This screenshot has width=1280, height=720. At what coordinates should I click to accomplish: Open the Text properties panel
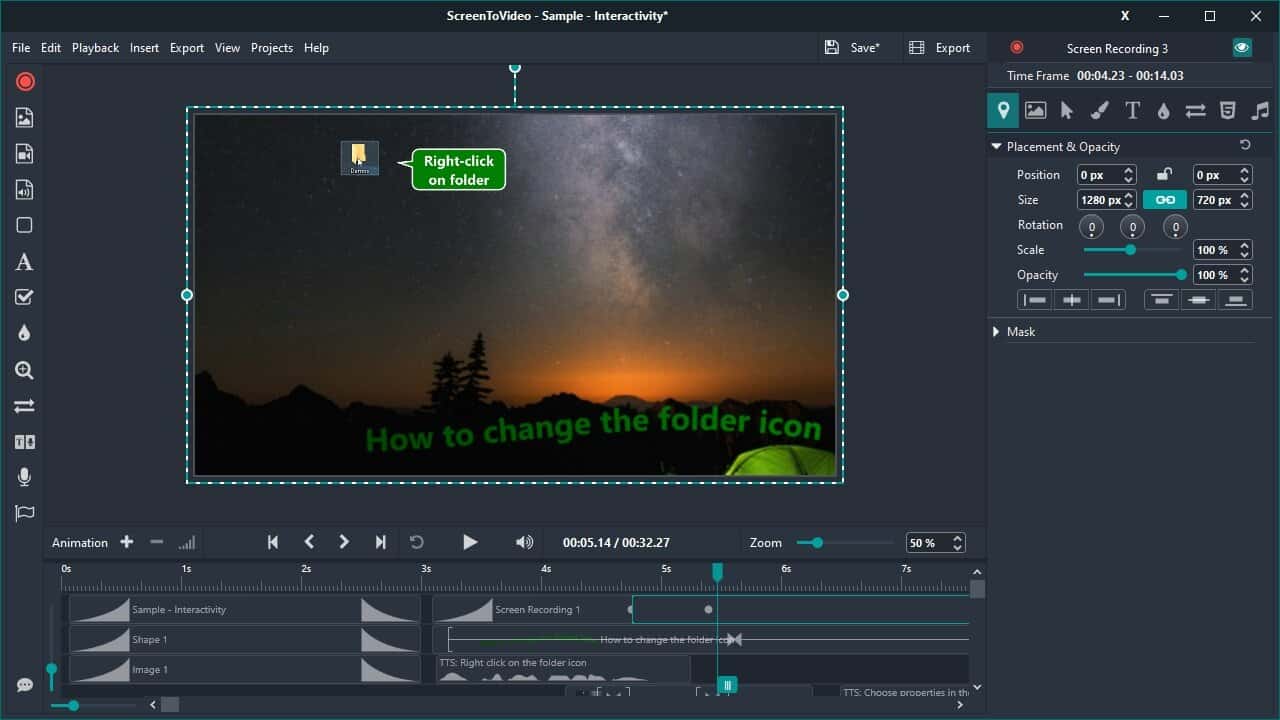pyautogui.click(x=1132, y=110)
